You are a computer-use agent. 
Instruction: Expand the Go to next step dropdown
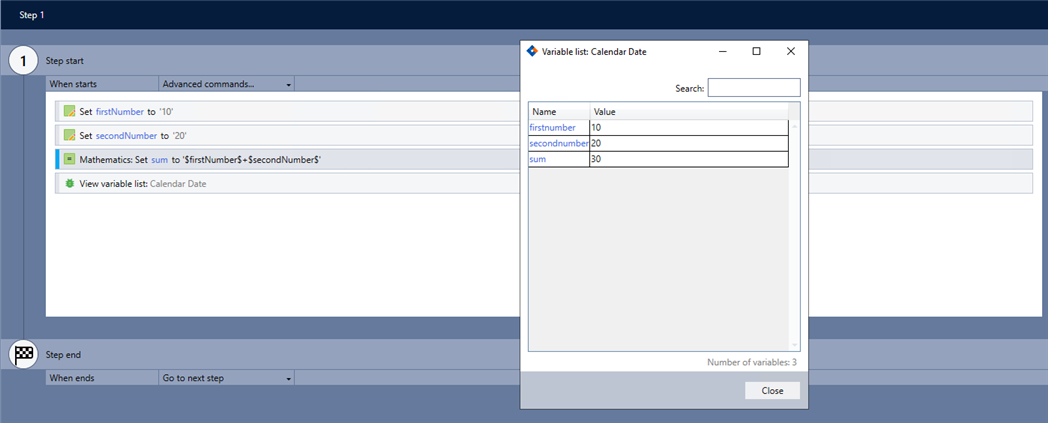(x=227, y=378)
